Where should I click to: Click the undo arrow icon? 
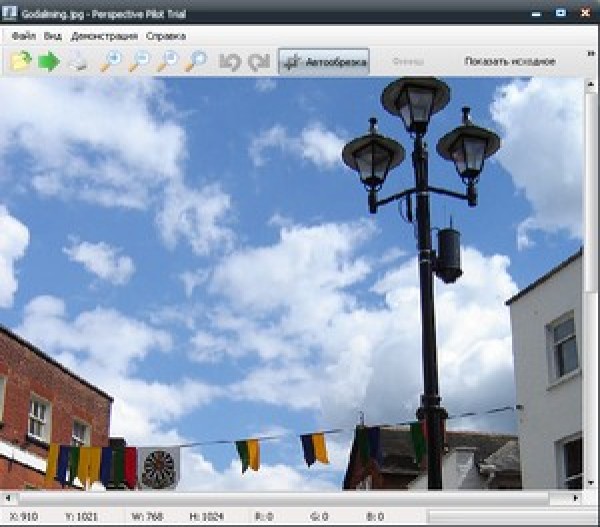point(230,62)
